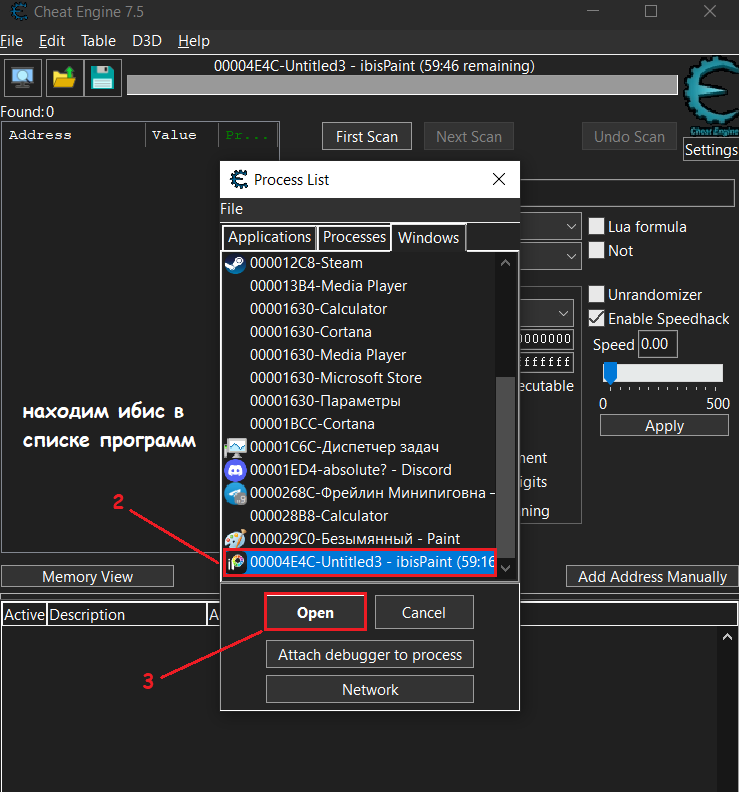Toggle the Not checkbox

click(x=597, y=250)
